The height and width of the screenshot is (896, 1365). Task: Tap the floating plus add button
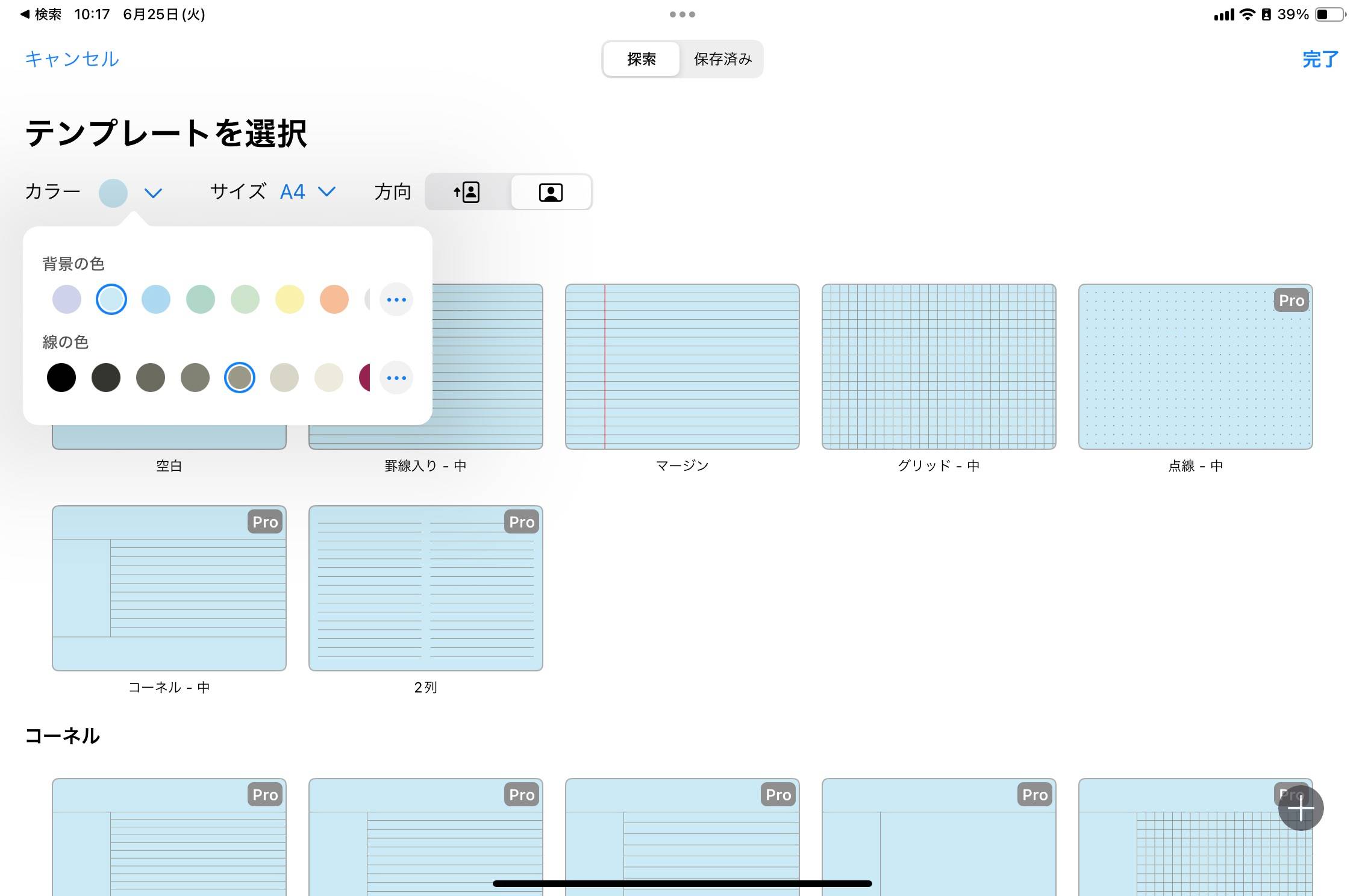pos(1301,808)
